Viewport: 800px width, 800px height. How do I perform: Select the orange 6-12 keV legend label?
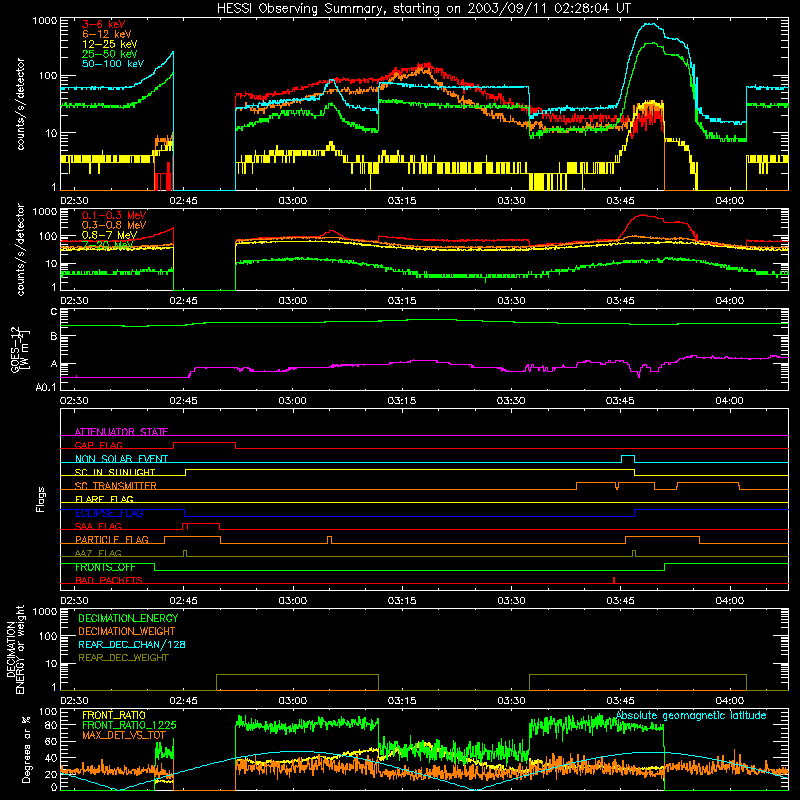tap(107, 34)
